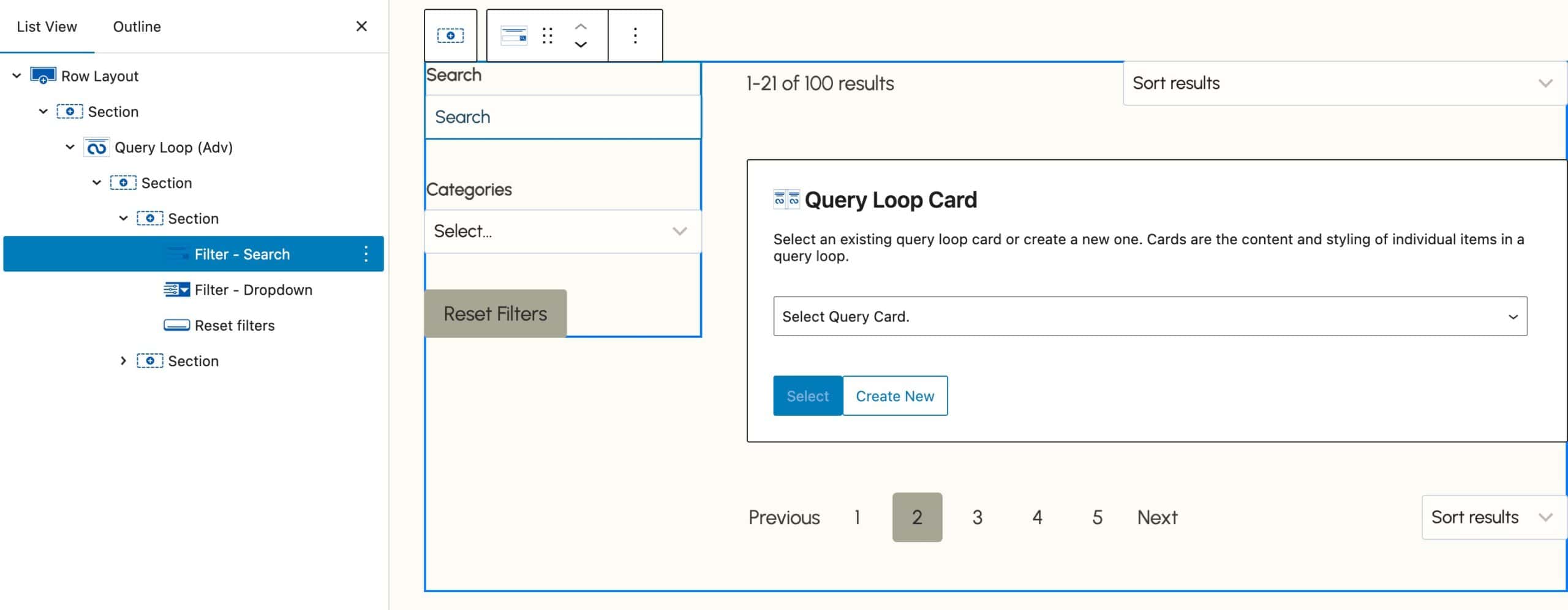The image size is (1568, 610).
Task: Open the Select Query Card dropdown
Action: pos(1150,316)
